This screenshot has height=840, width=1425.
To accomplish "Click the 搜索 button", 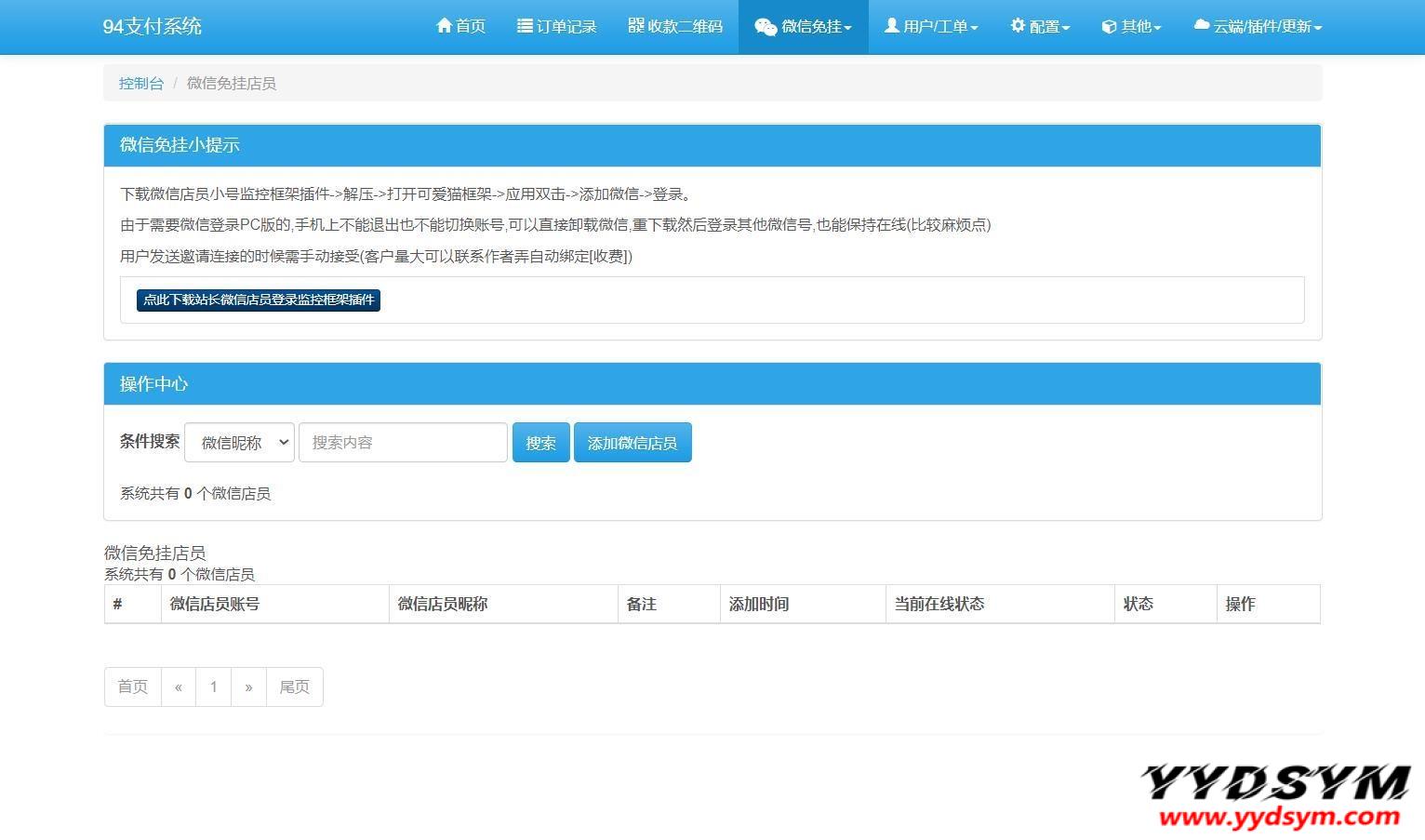I will (540, 443).
